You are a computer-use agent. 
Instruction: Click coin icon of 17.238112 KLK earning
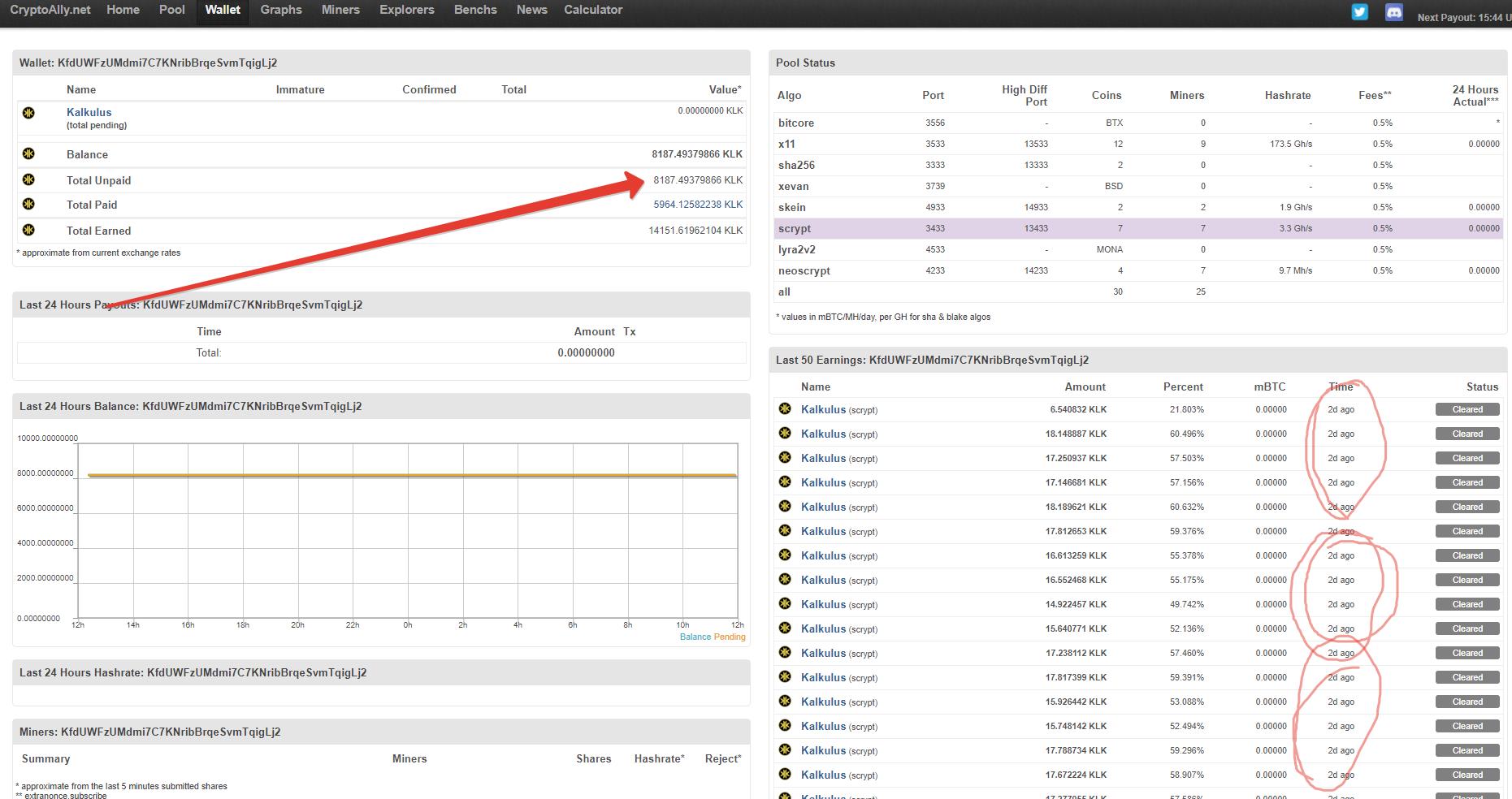point(785,652)
